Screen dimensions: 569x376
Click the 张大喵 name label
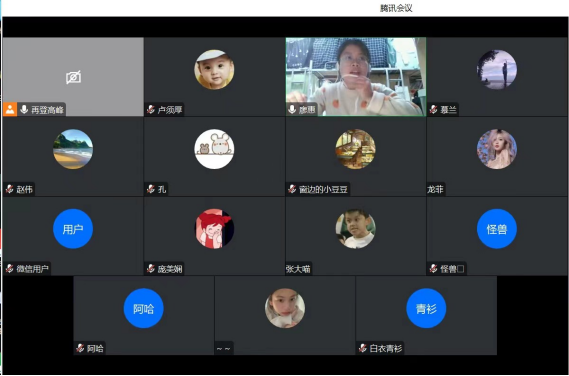(x=298, y=269)
